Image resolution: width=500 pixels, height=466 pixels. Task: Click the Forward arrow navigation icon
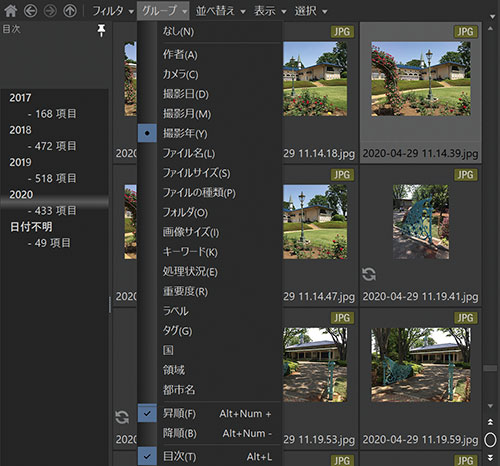point(50,11)
